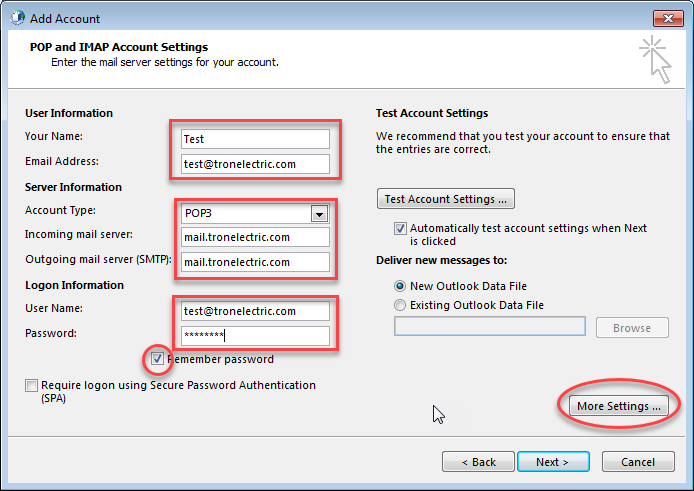
Task: Uncheck Automatically test account settings option
Action: point(401,228)
